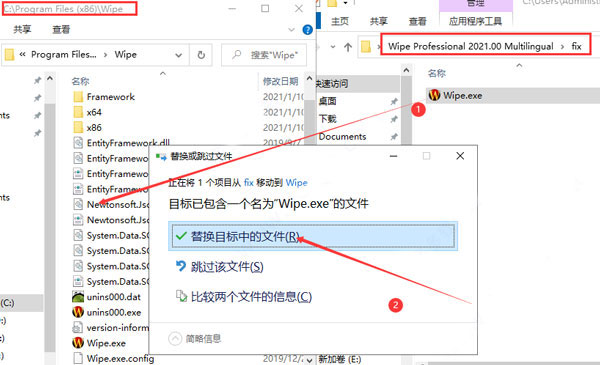600x365 pixels.
Task: Select the version-inform file
Action: pos(111,328)
